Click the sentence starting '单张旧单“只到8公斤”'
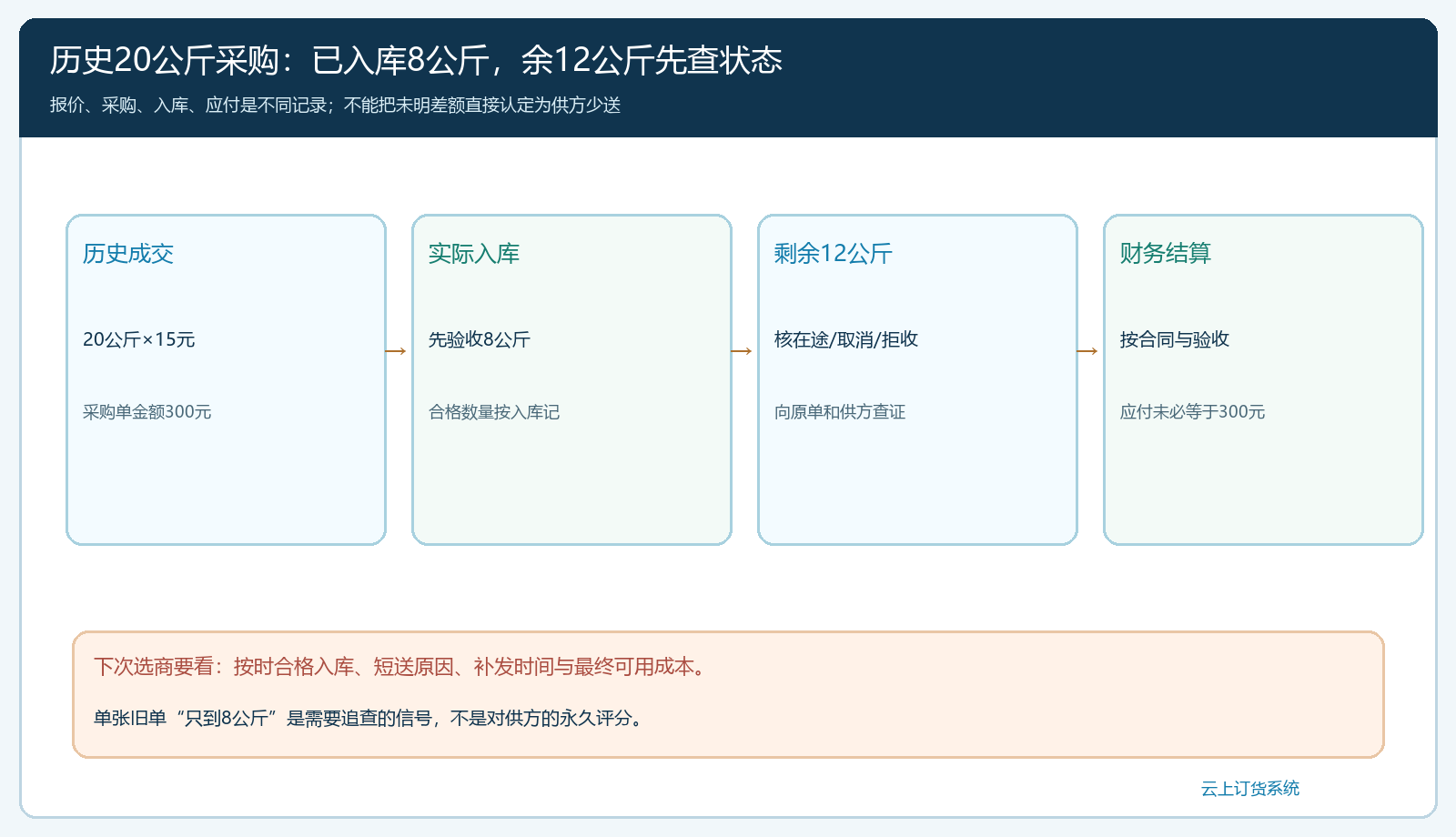 (x=370, y=718)
